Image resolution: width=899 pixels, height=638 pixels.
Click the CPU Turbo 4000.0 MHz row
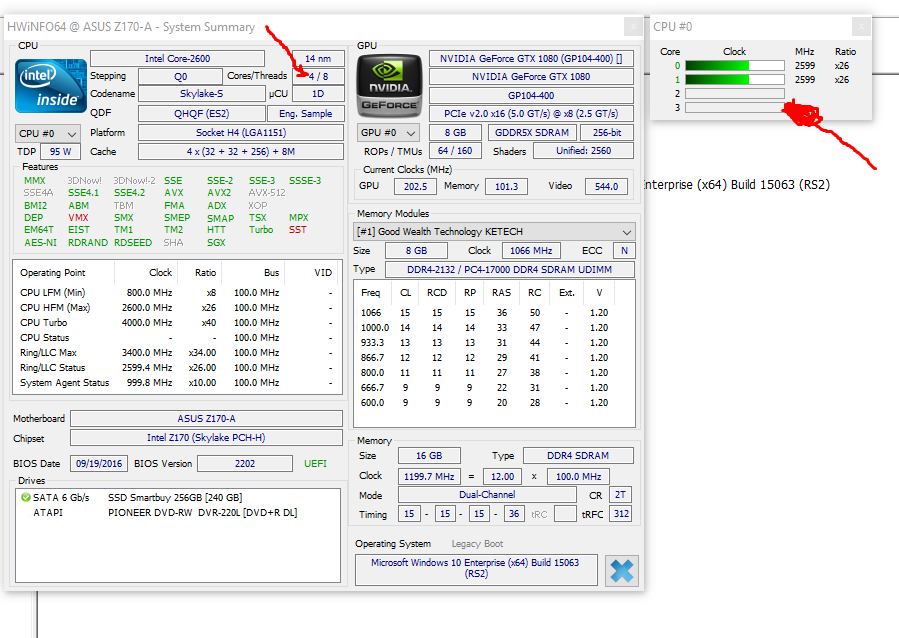177,323
